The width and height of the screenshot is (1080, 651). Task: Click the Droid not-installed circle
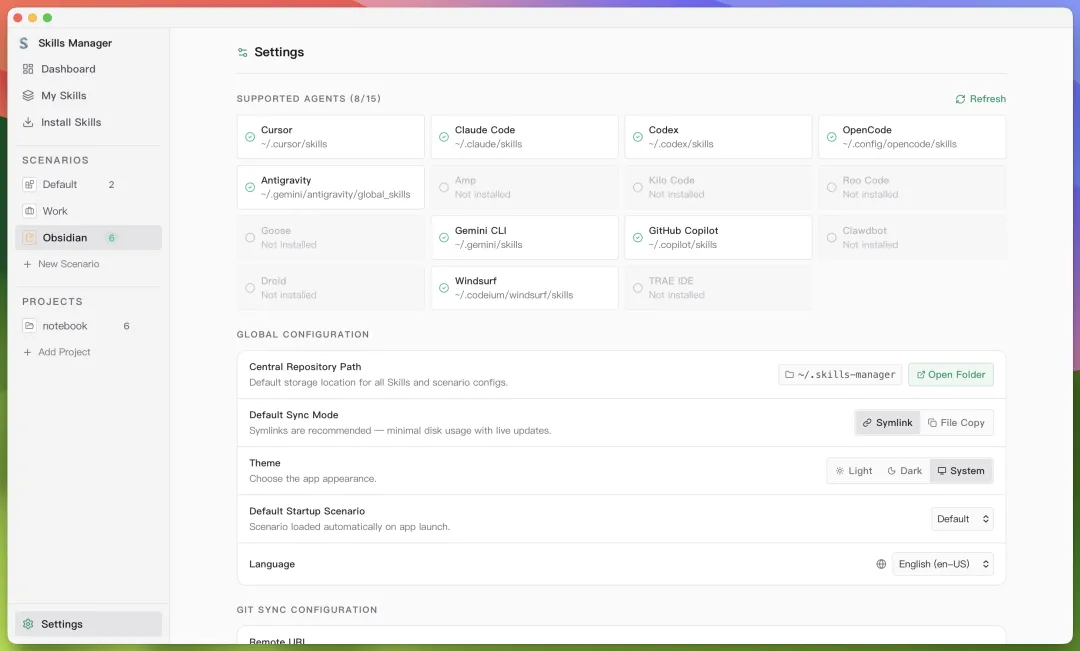click(x=250, y=288)
